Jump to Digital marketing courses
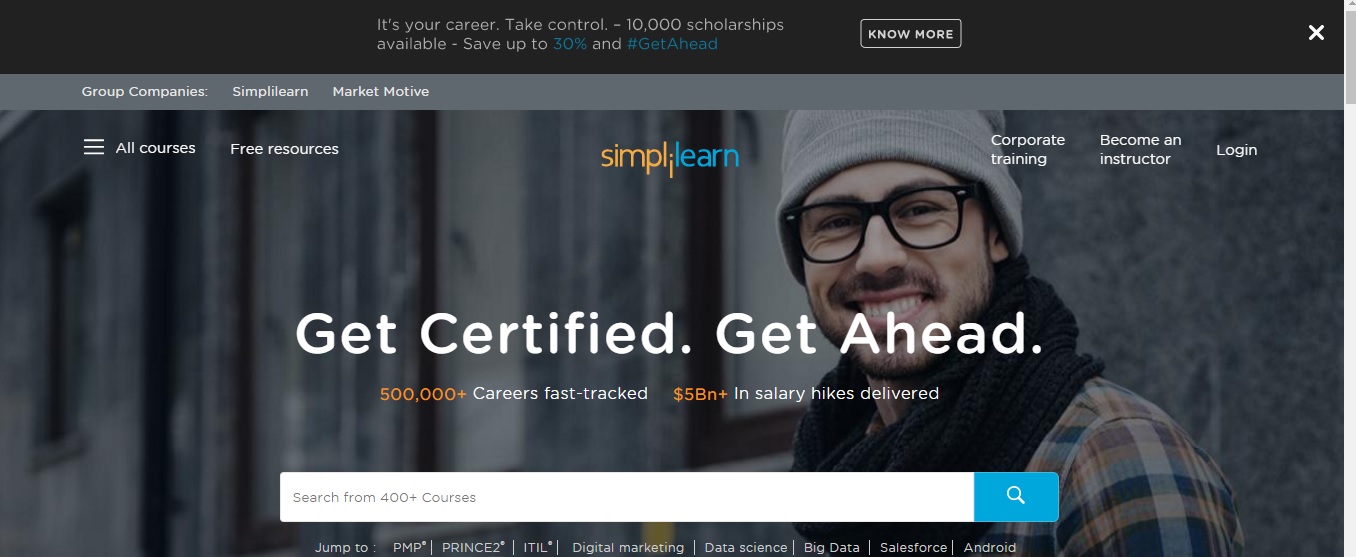 pyautogui.click(x=628, y=548)
